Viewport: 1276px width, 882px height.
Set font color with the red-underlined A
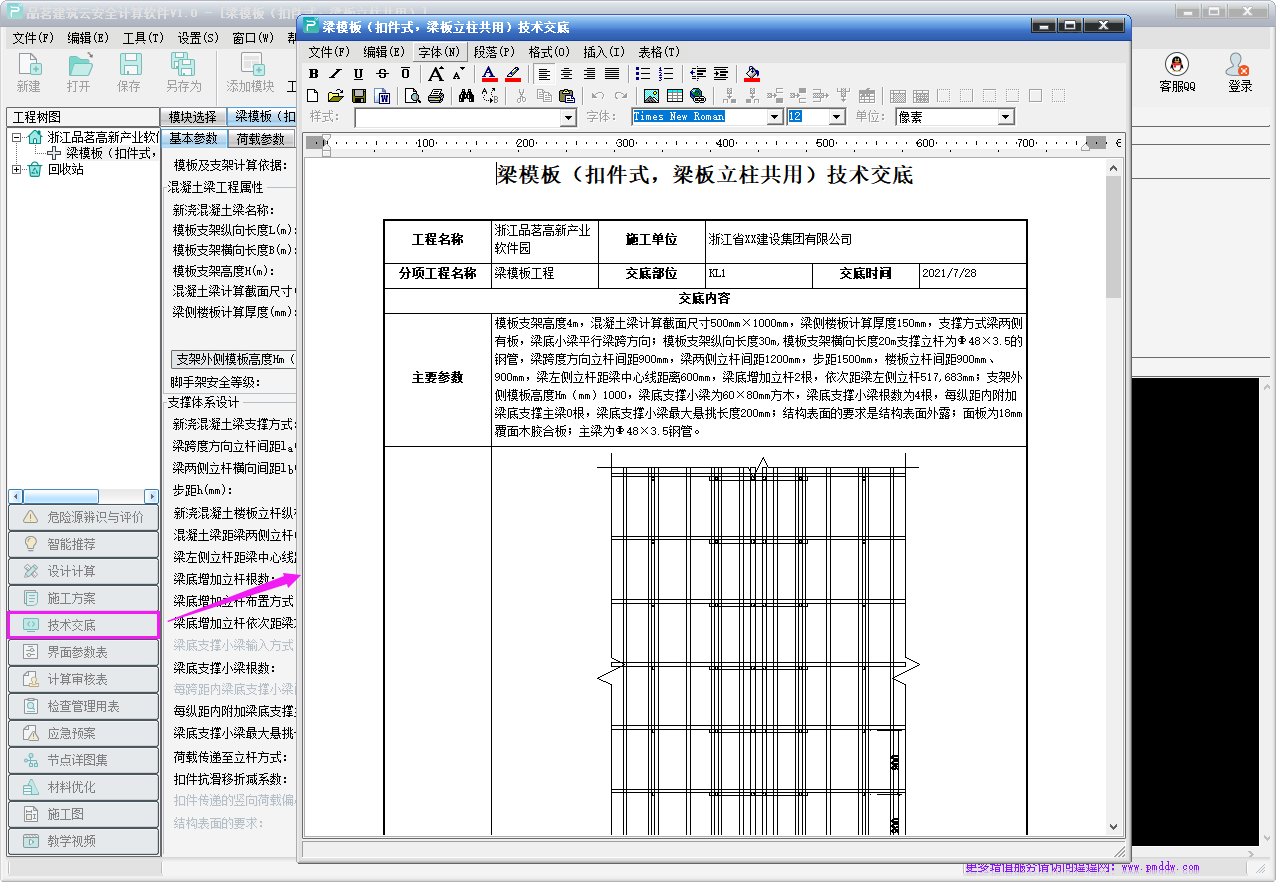489,74
